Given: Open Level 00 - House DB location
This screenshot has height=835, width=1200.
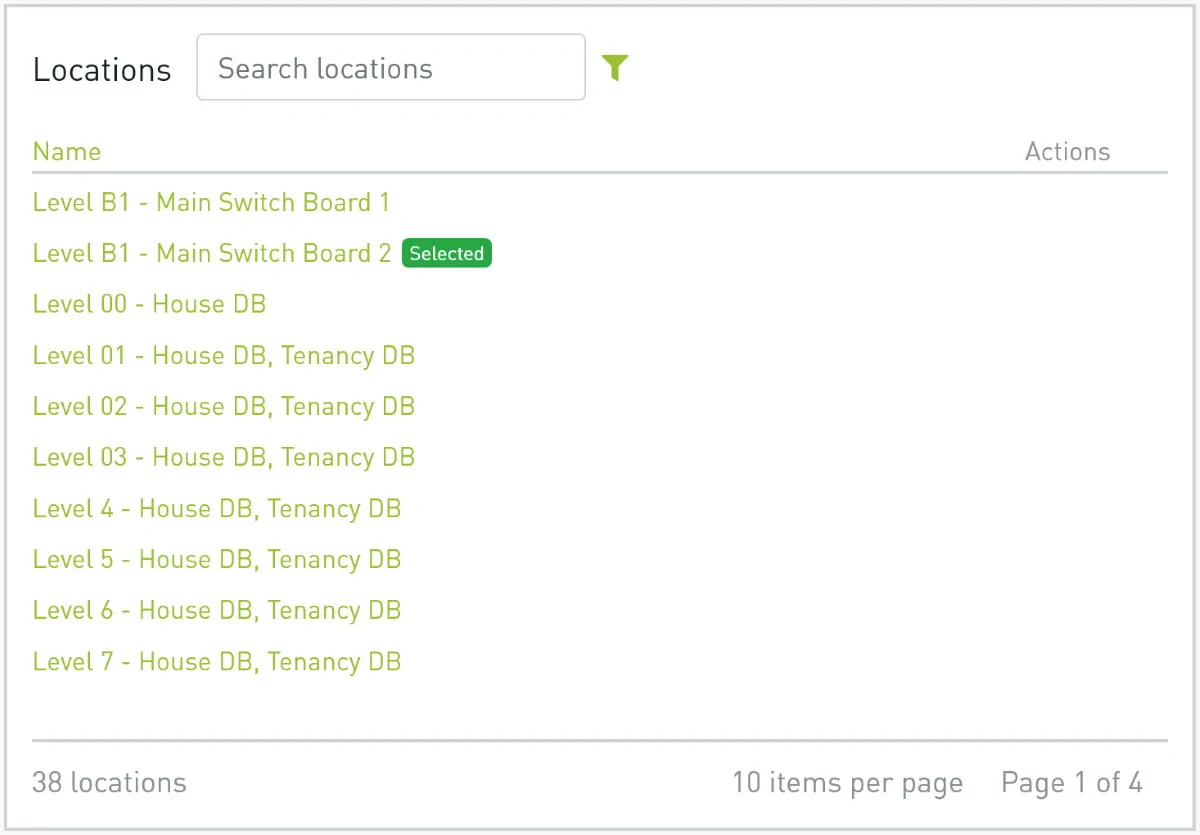Looking at the screenshot, I should tap(149, 304).
